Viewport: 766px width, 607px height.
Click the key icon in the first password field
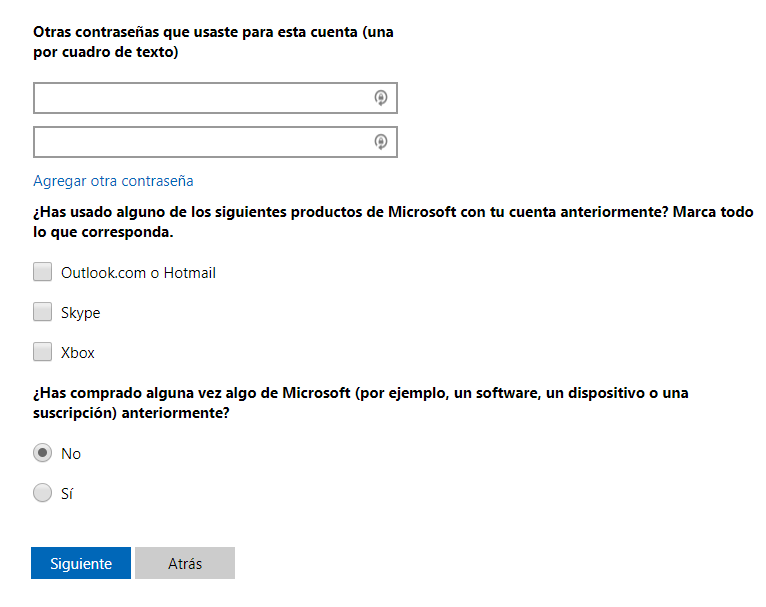tap(380, 98)
